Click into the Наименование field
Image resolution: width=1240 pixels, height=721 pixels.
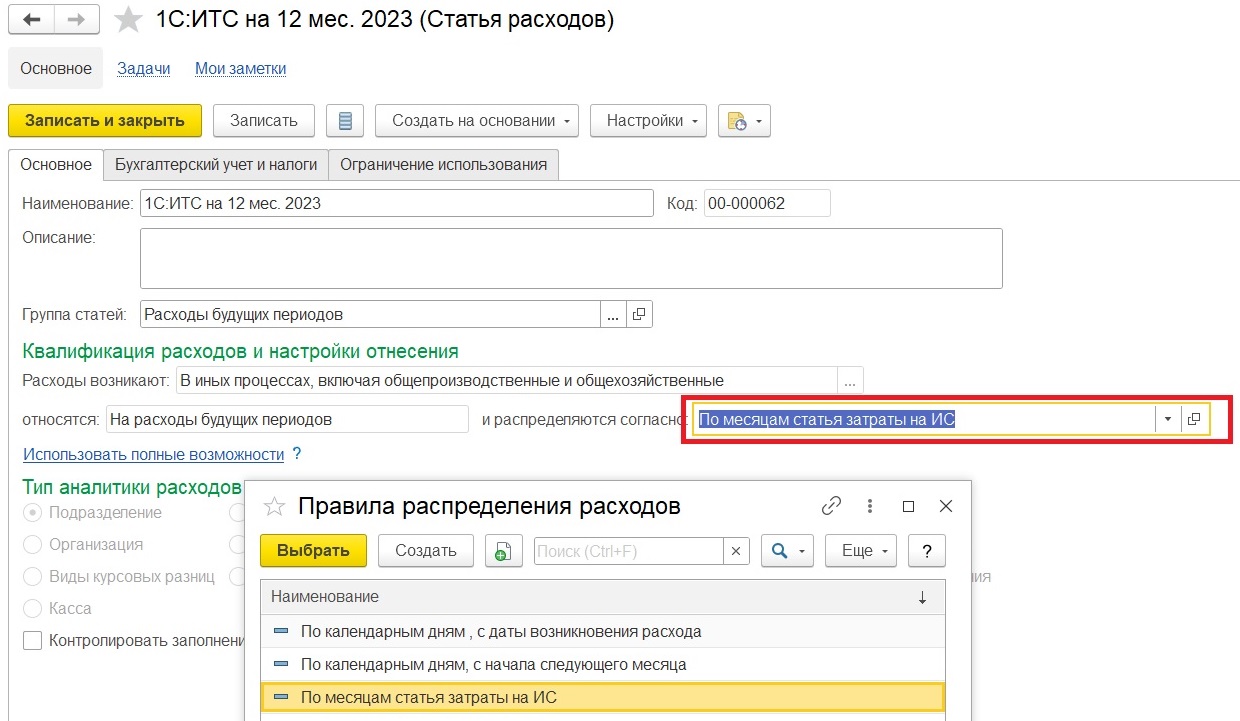[x=397, y=204]
